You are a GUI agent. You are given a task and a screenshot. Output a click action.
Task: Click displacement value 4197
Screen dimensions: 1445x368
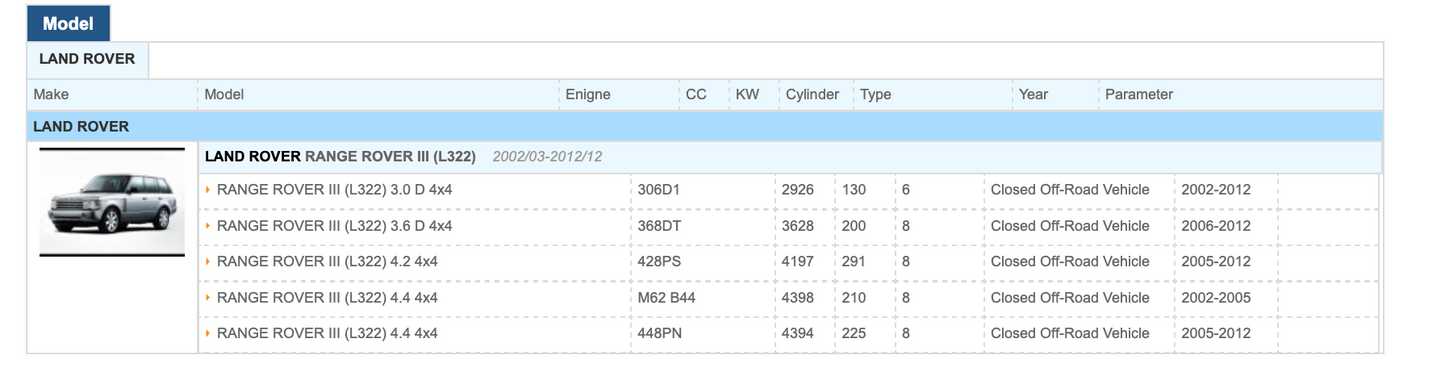(798, 262)
